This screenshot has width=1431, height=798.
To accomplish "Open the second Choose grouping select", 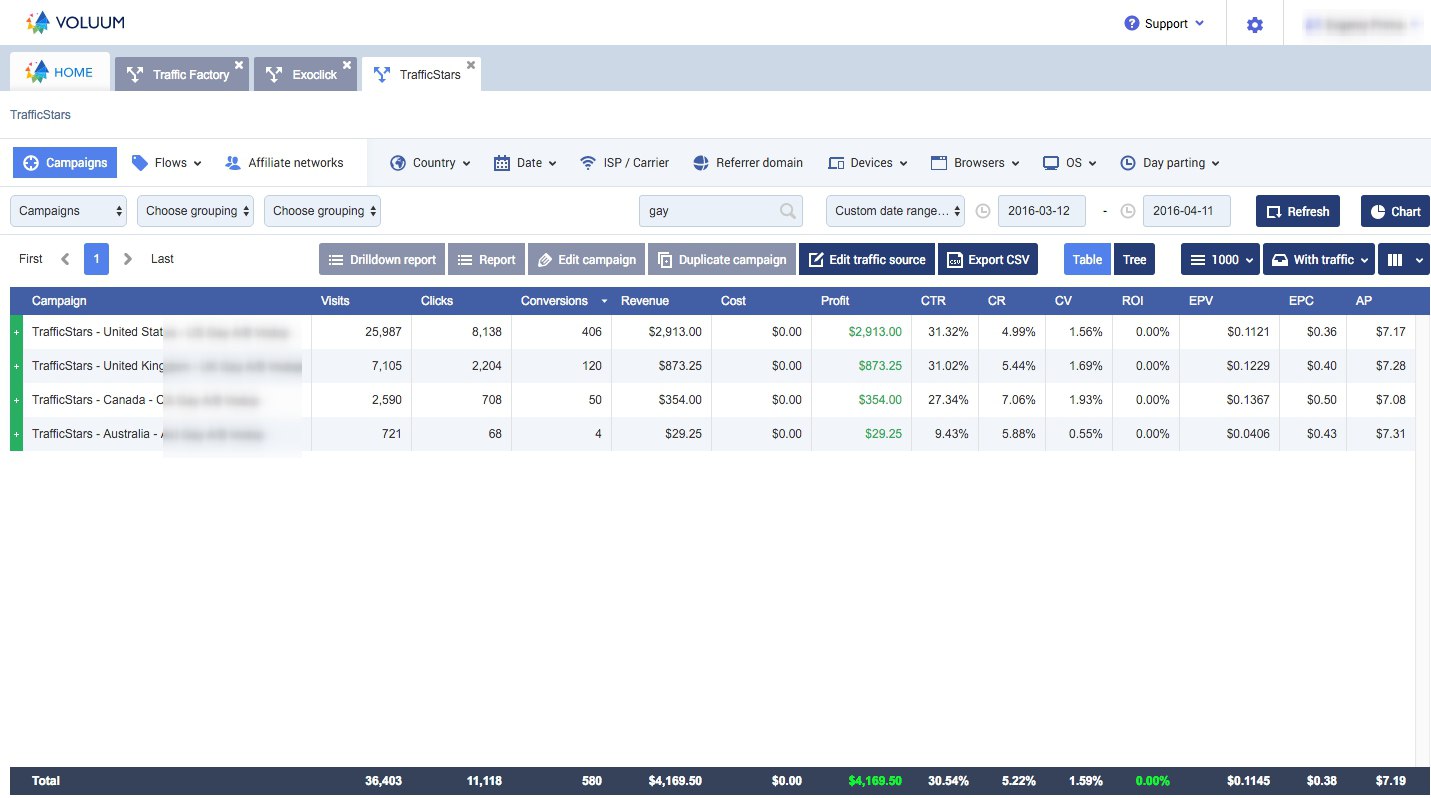I will click(195, 211).
